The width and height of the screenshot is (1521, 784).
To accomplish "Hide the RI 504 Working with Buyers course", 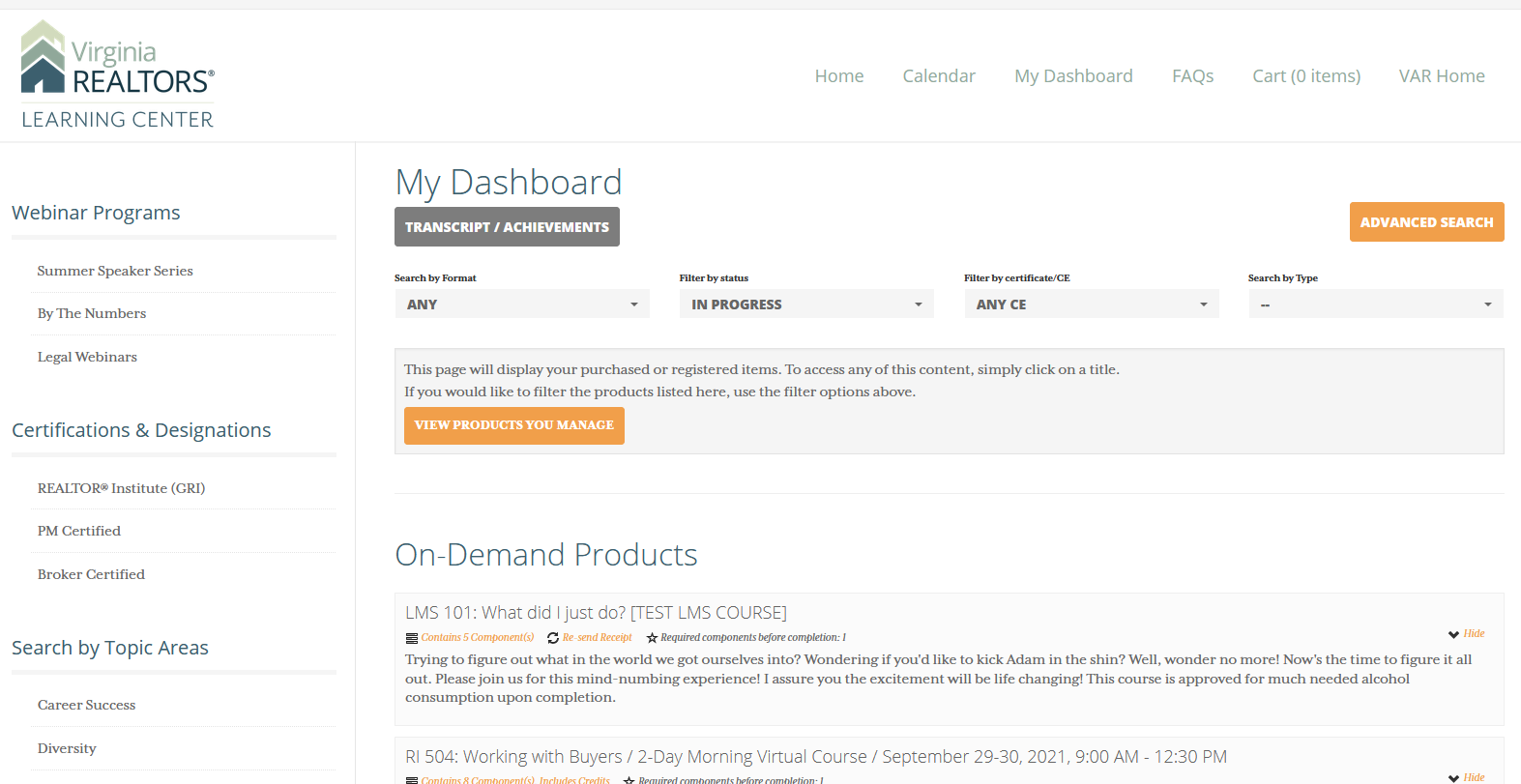I will tap(1466, 777).
